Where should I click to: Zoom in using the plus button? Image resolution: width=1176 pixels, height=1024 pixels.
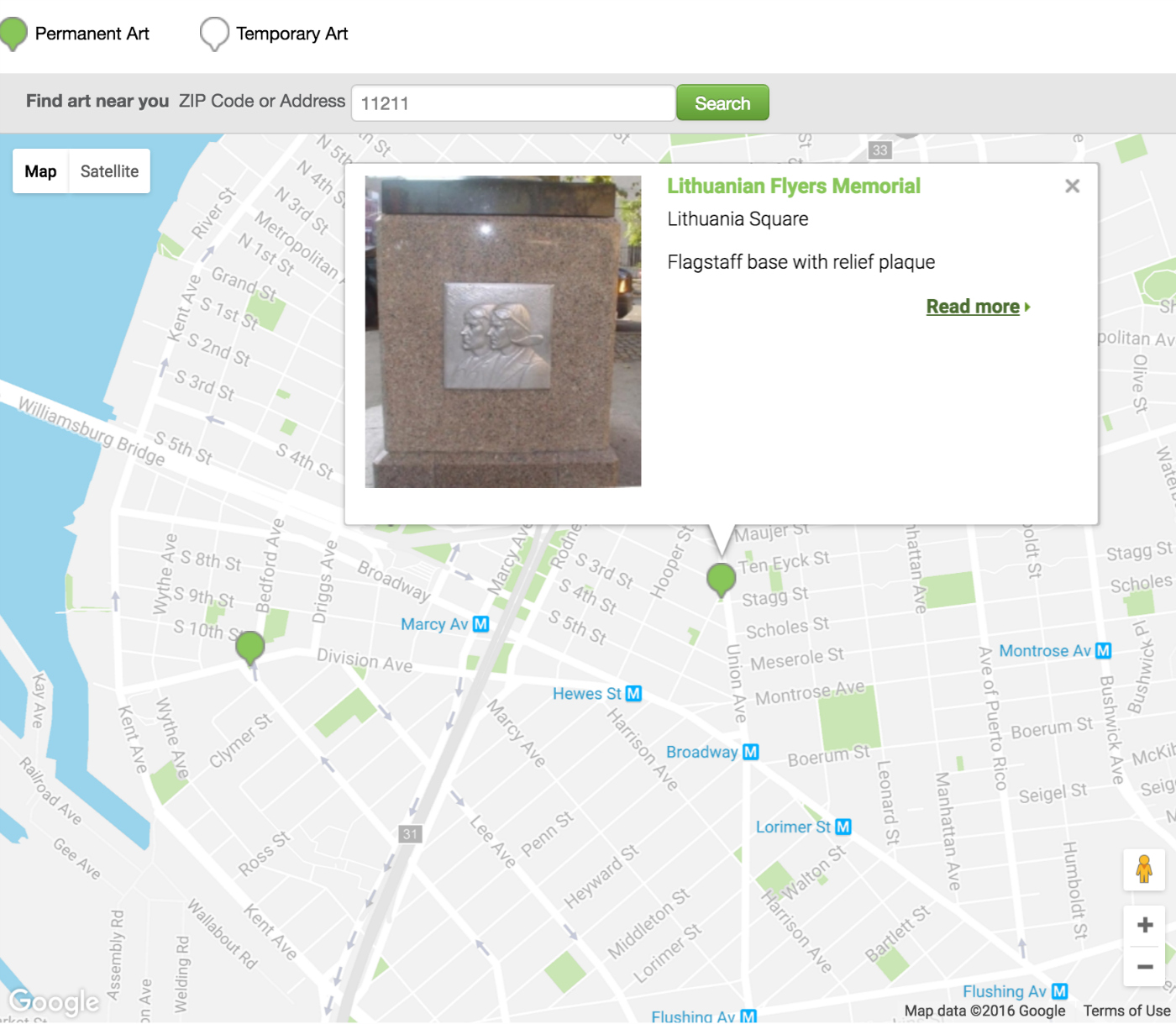click(x=1144, y=924)
